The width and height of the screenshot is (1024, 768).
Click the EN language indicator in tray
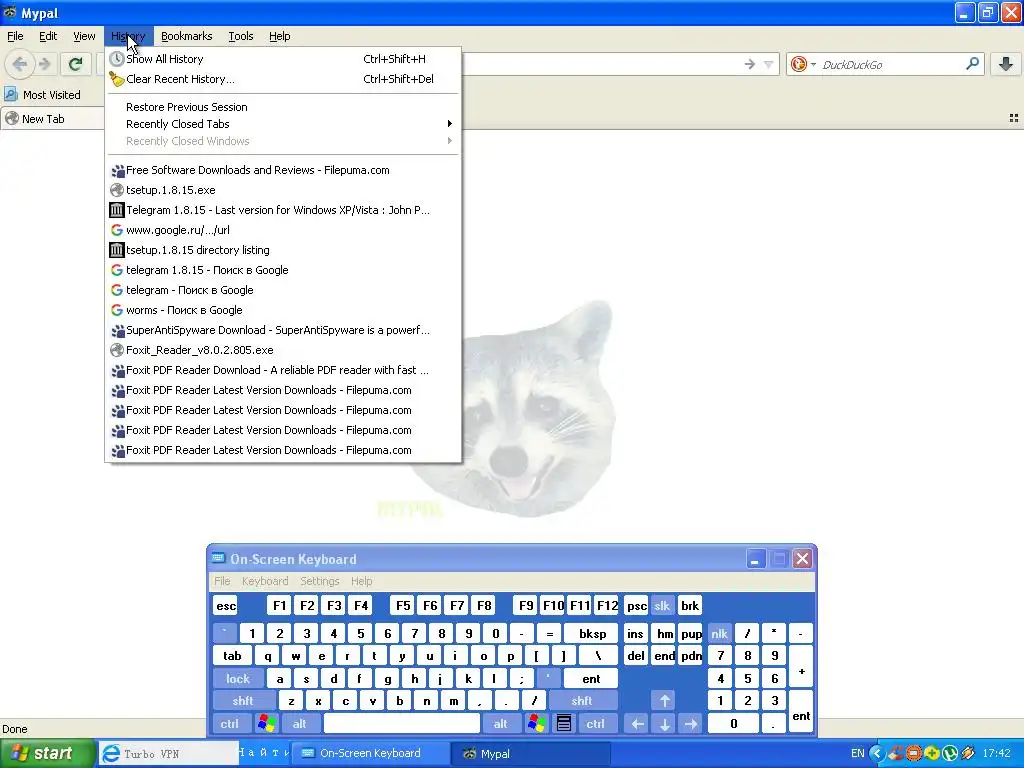[x=857, y=754]
